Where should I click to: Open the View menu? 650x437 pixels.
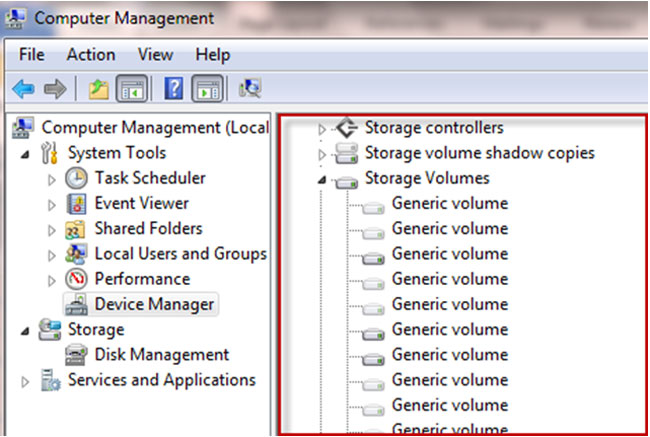155,55
